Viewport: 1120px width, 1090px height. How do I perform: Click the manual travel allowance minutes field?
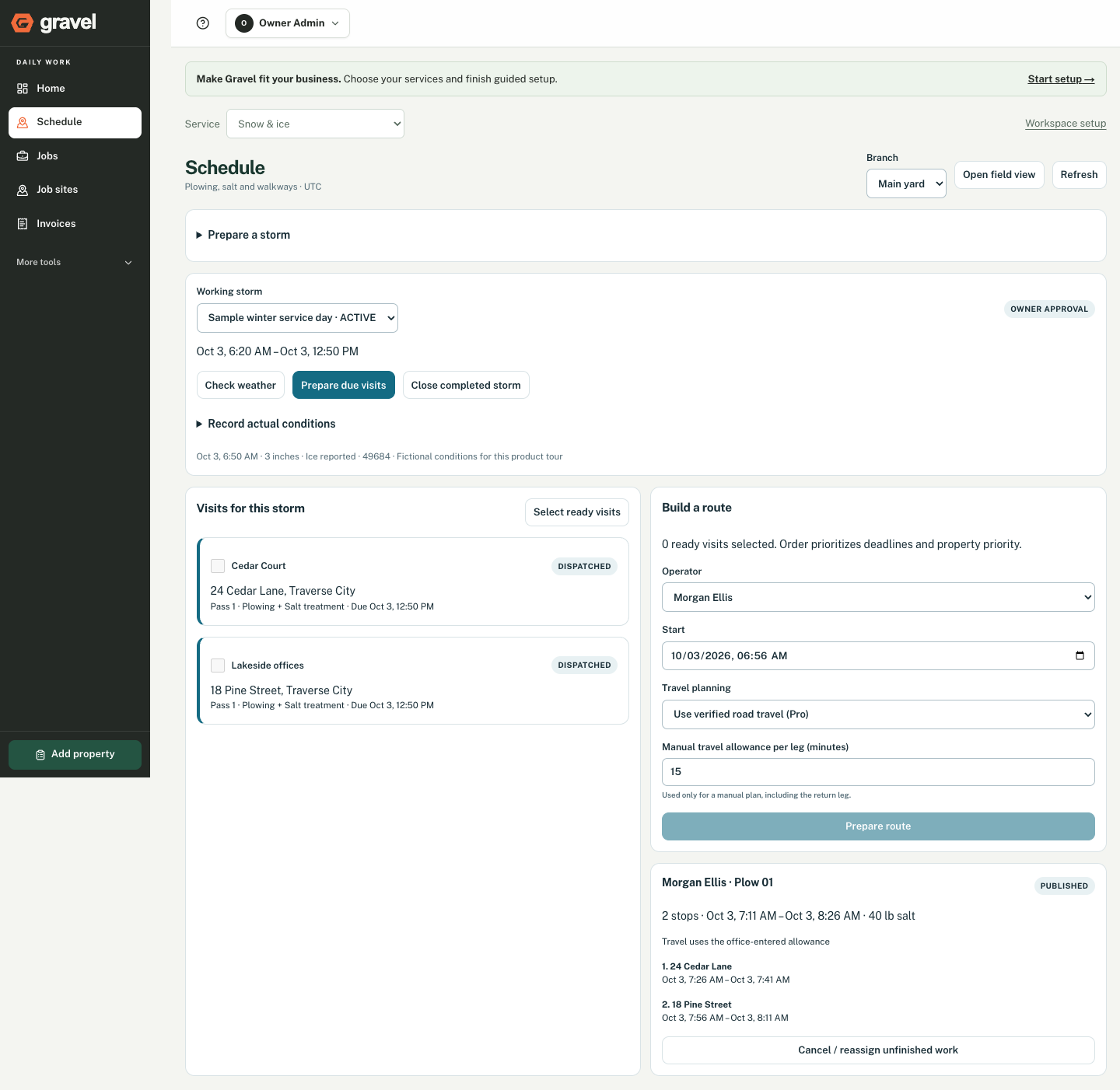point(878,772)
